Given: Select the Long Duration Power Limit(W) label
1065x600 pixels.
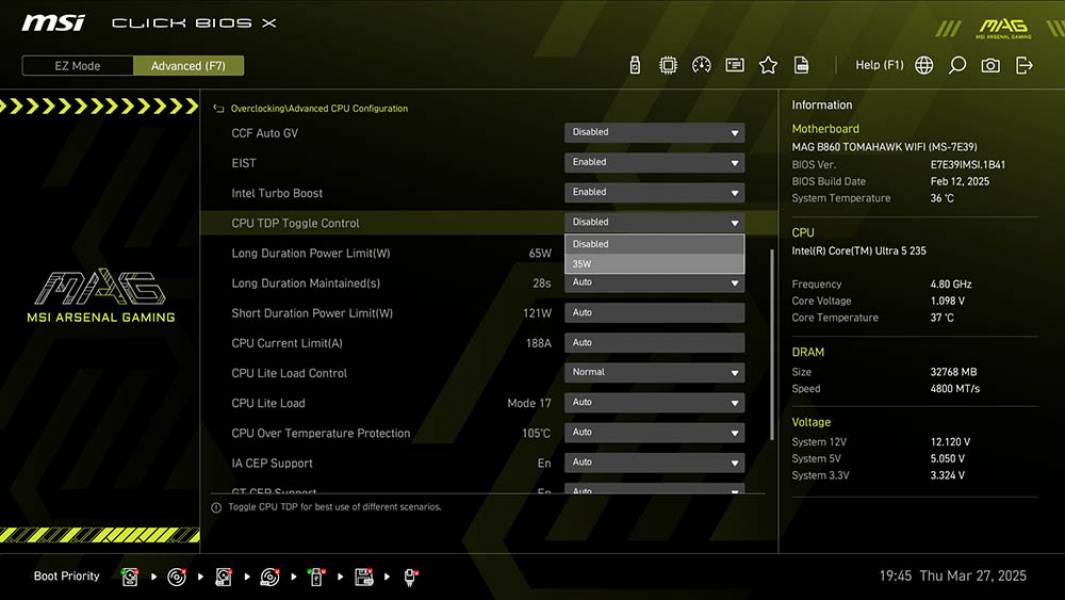Looking at the screenshot, I should pos(310,253).
